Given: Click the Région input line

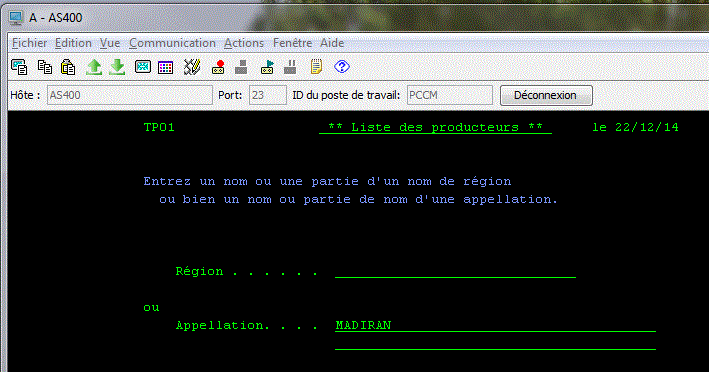Looking at the screenshot, I should 455,271.
